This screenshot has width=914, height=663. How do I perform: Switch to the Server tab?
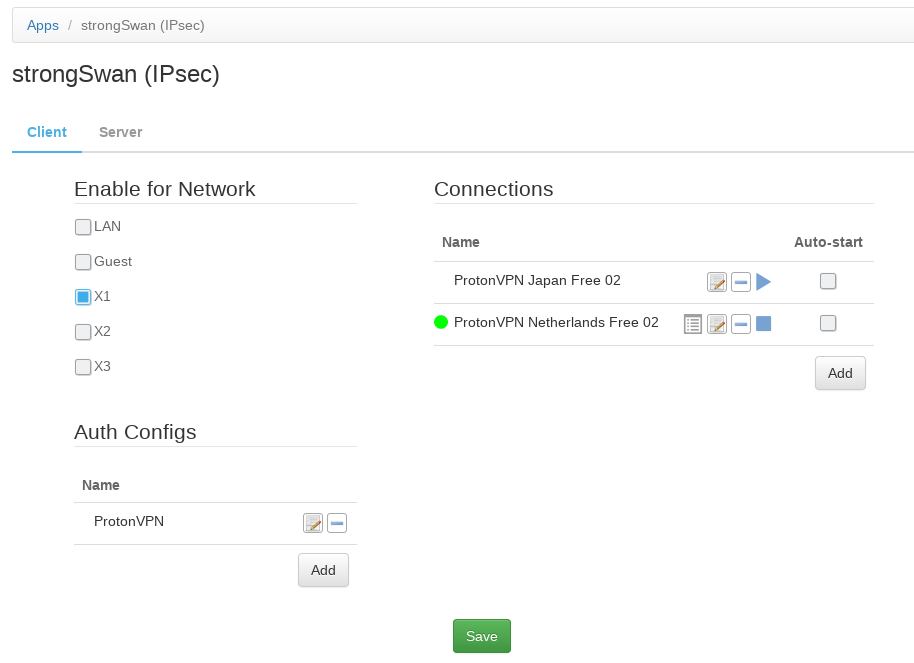coord(120,132)
